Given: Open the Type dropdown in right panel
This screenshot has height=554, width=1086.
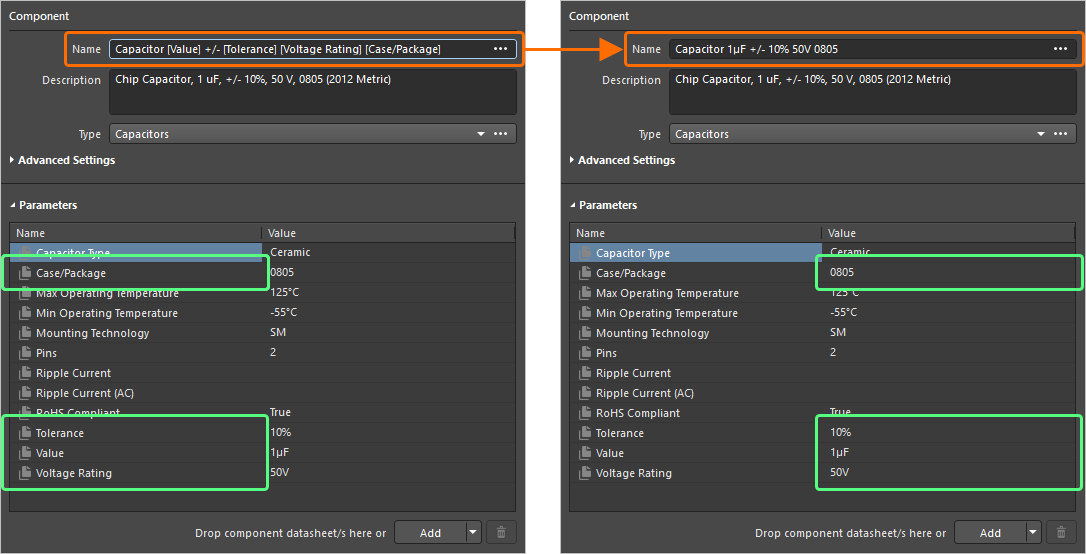Looking at the screenshot, I should pos(1040,134).
